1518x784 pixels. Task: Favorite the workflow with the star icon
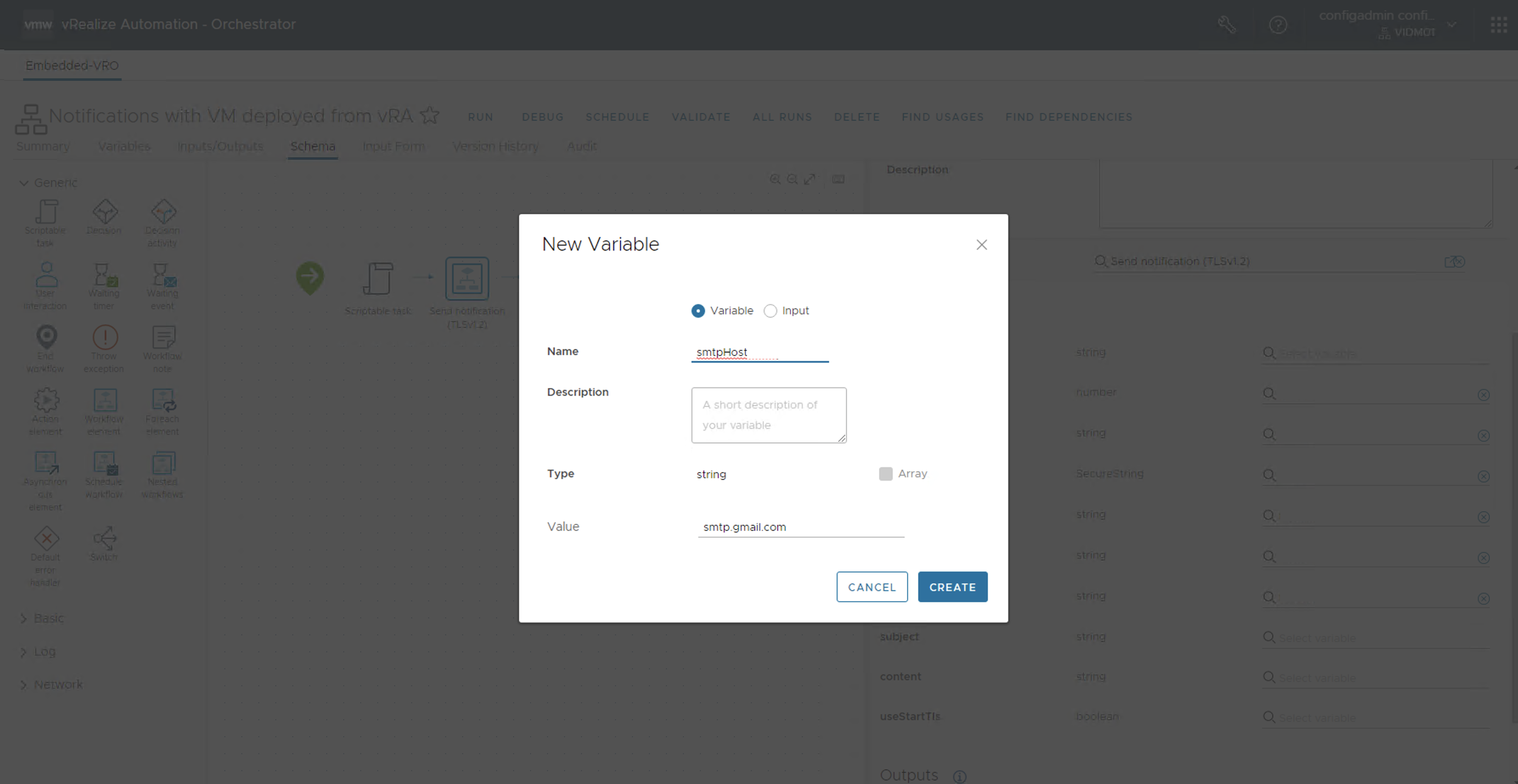(x=429, y=116)
